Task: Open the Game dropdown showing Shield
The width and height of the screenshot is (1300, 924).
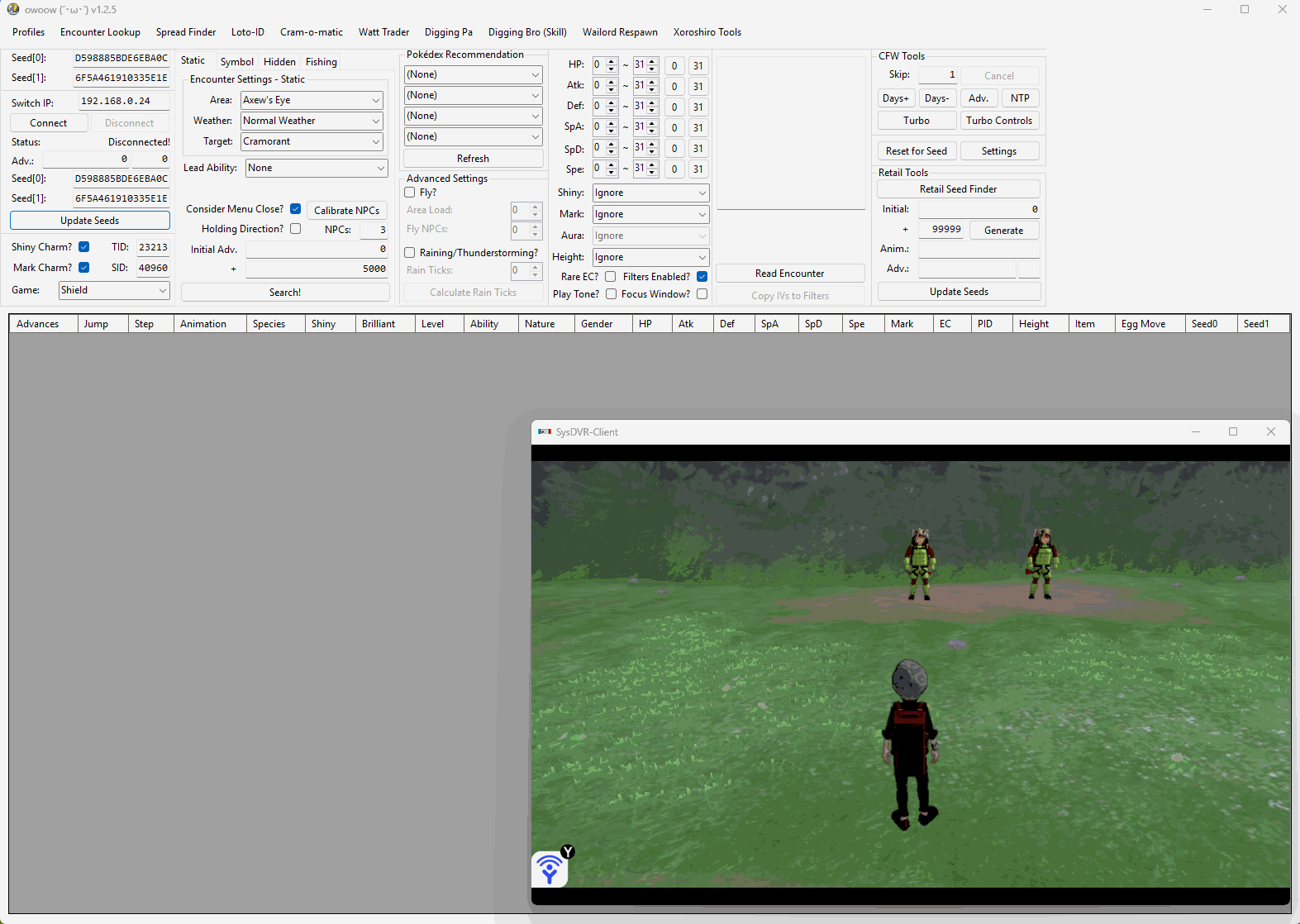Action: (x=114, y=290)
